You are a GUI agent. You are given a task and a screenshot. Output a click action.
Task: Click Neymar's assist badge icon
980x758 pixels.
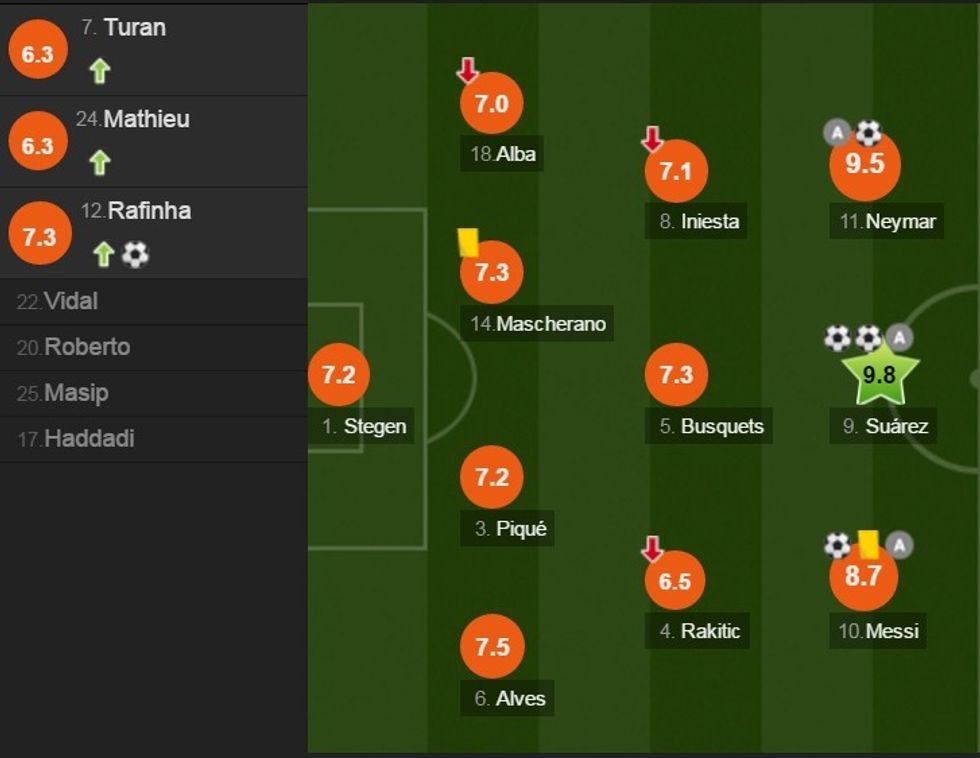[x=837, y=132]
